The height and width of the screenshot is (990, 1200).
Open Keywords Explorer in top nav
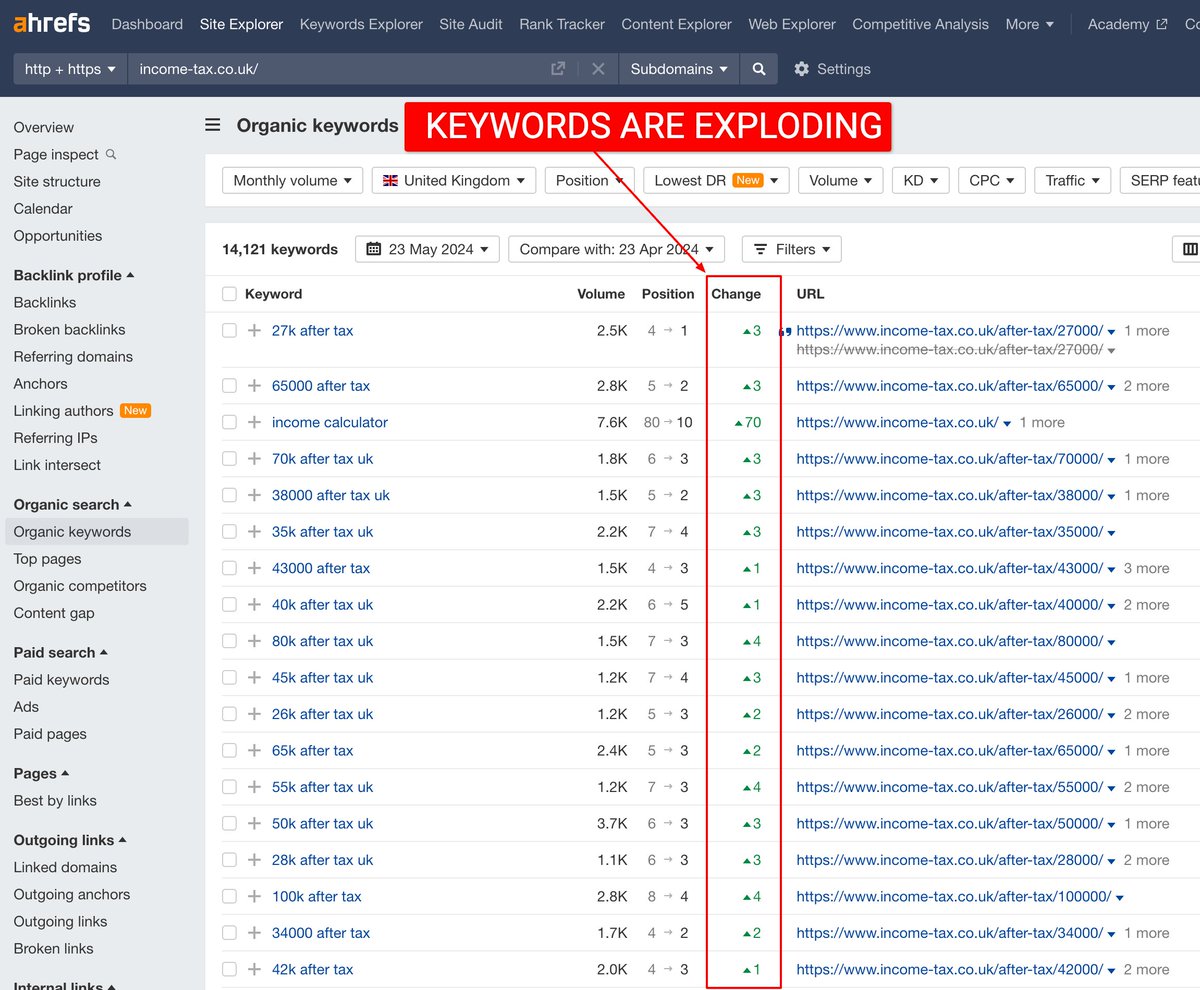(361, 24)
